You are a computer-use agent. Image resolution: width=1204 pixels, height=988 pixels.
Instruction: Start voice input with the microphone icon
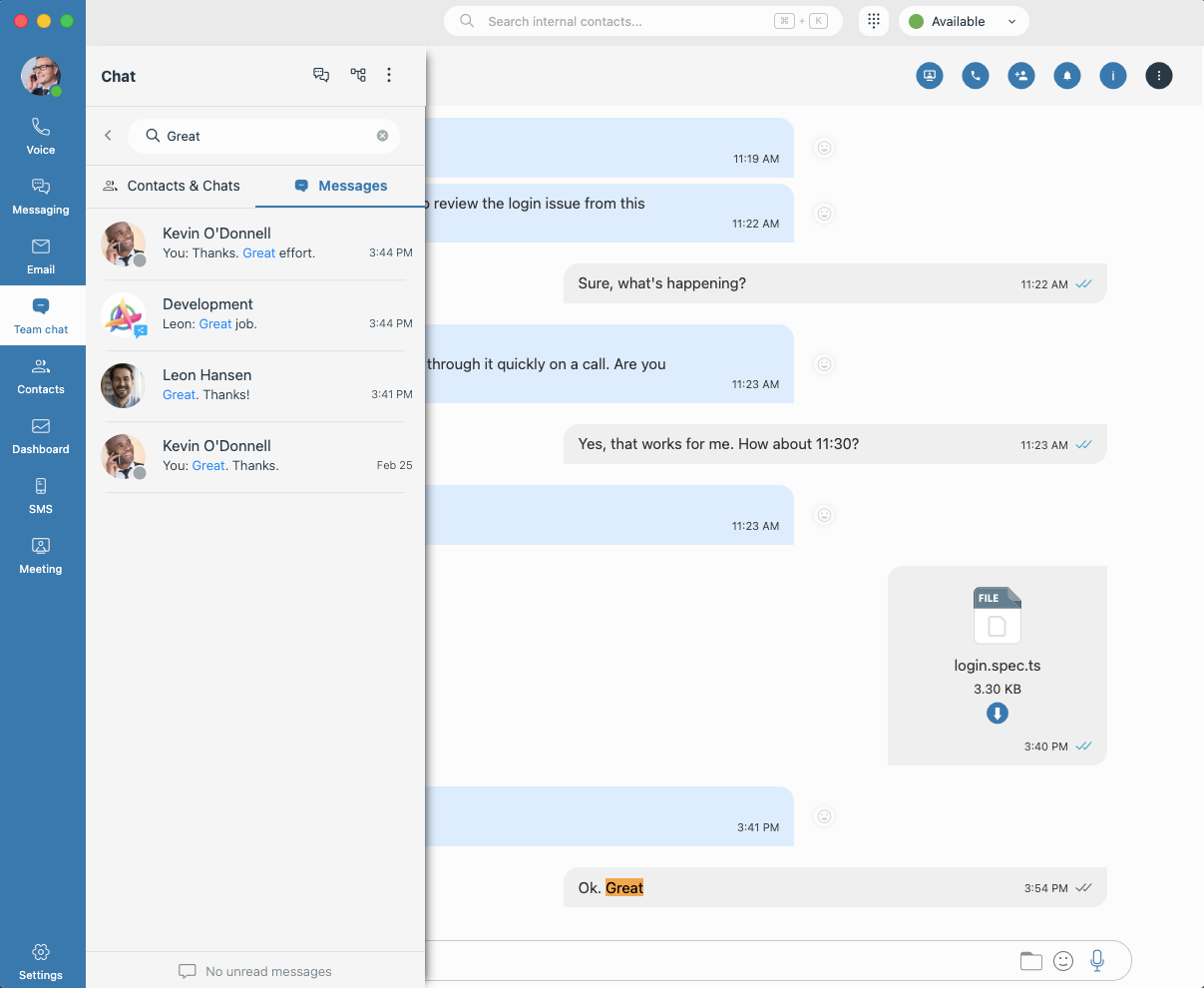click(x=1096, y=960)
